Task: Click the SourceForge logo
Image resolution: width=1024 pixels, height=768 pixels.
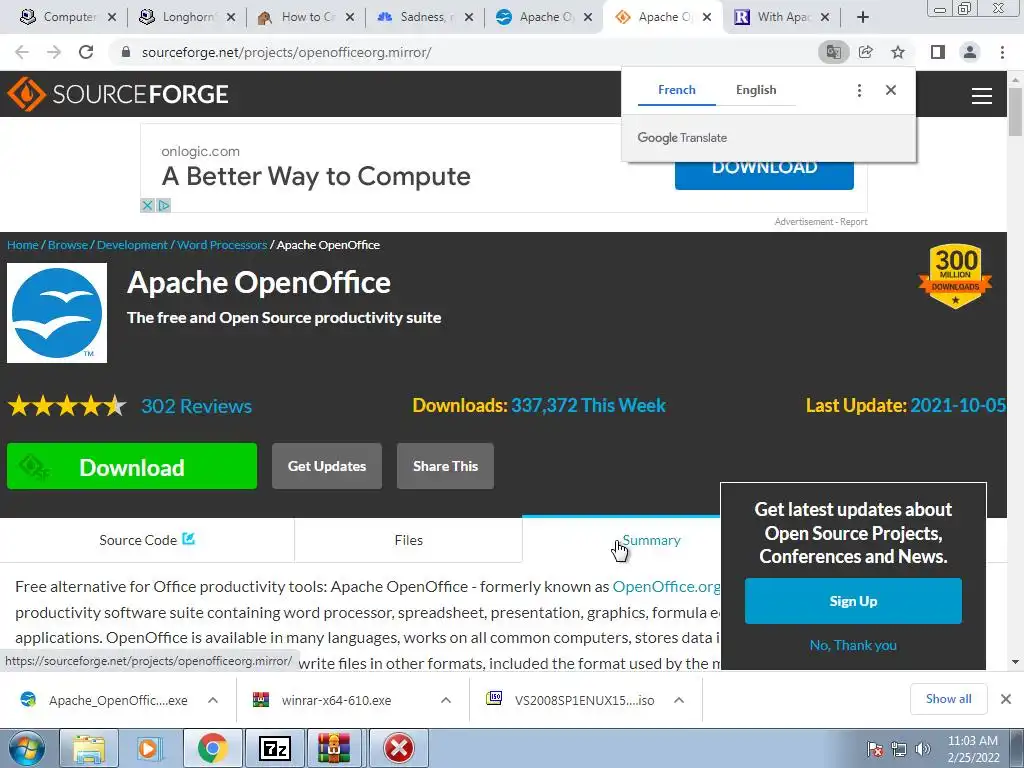Action: point(118,94)
